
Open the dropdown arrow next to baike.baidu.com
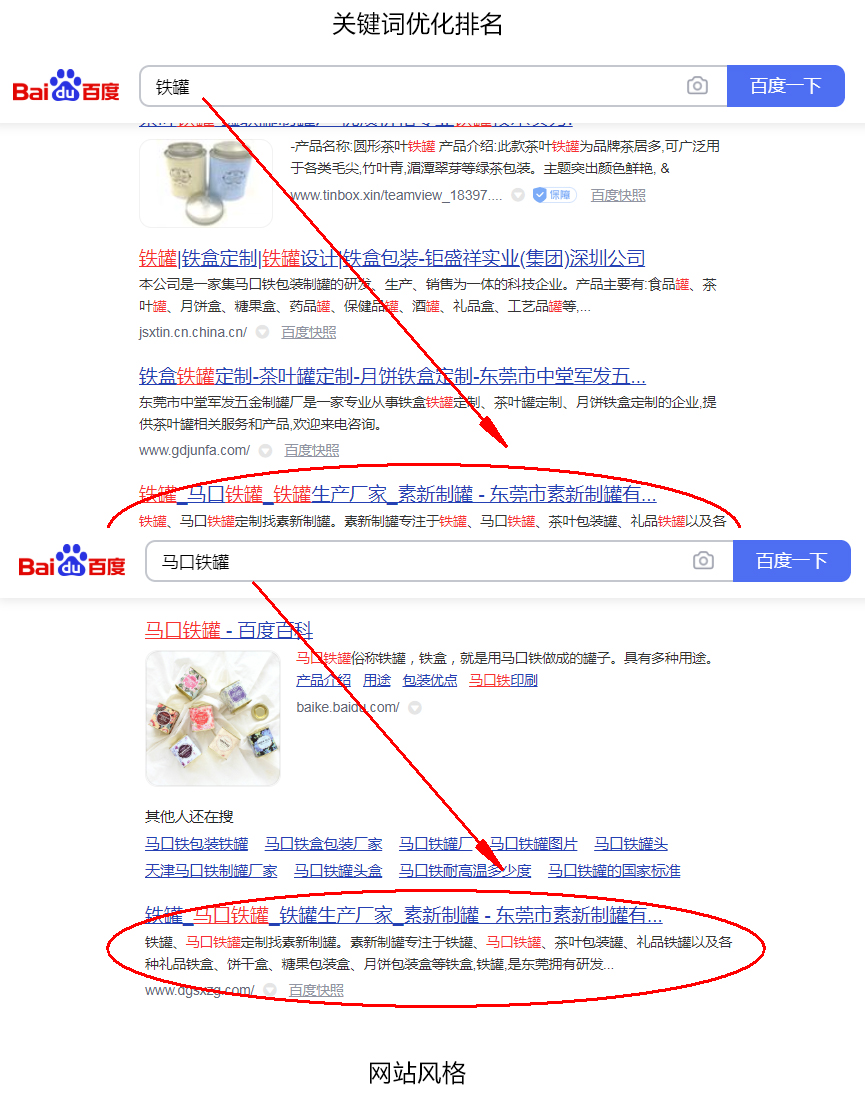pyautogui.click(x=415, y=707)
